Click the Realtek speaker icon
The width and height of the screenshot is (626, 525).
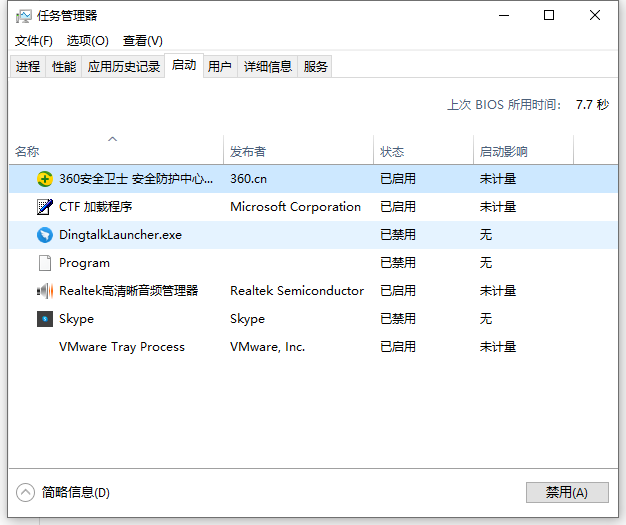45,291
